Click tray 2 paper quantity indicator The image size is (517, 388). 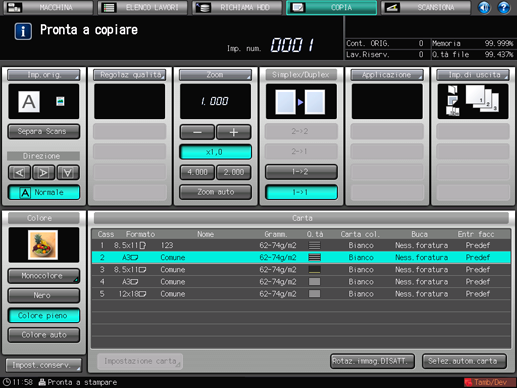pyautogui.click(x=314, y=257)
